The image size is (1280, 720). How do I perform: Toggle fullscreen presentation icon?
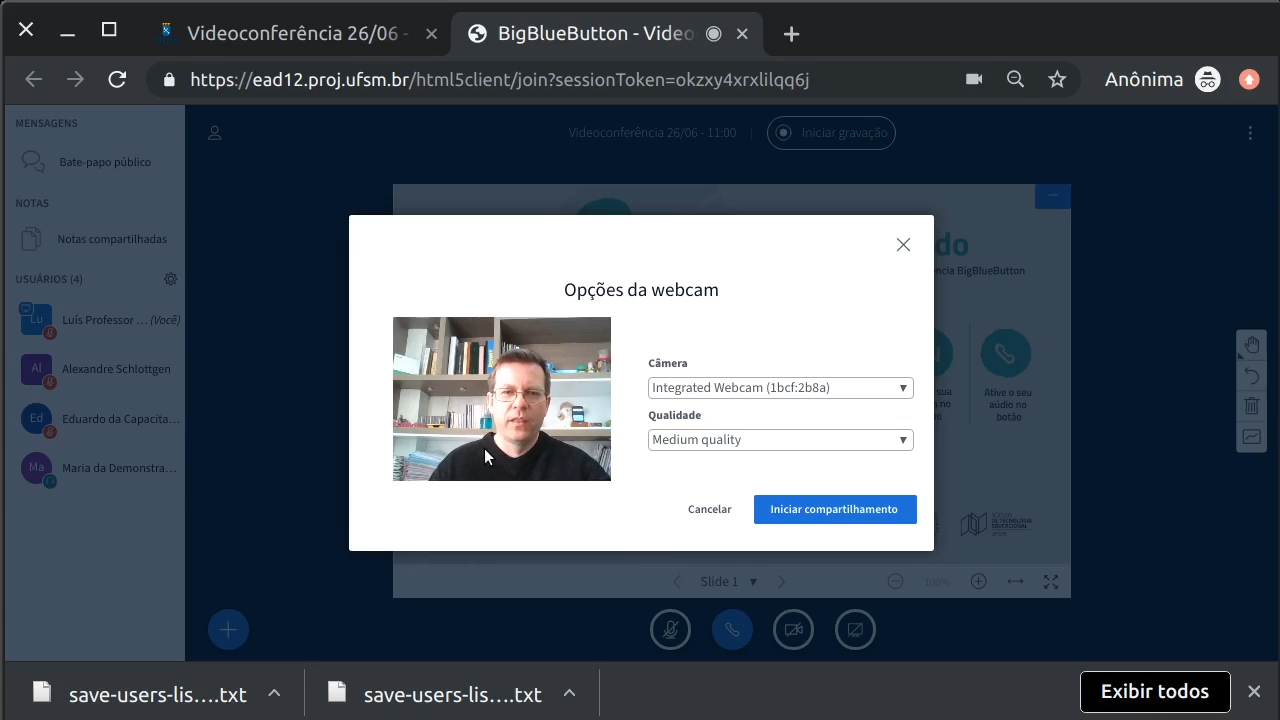(x=1051, y=582)
